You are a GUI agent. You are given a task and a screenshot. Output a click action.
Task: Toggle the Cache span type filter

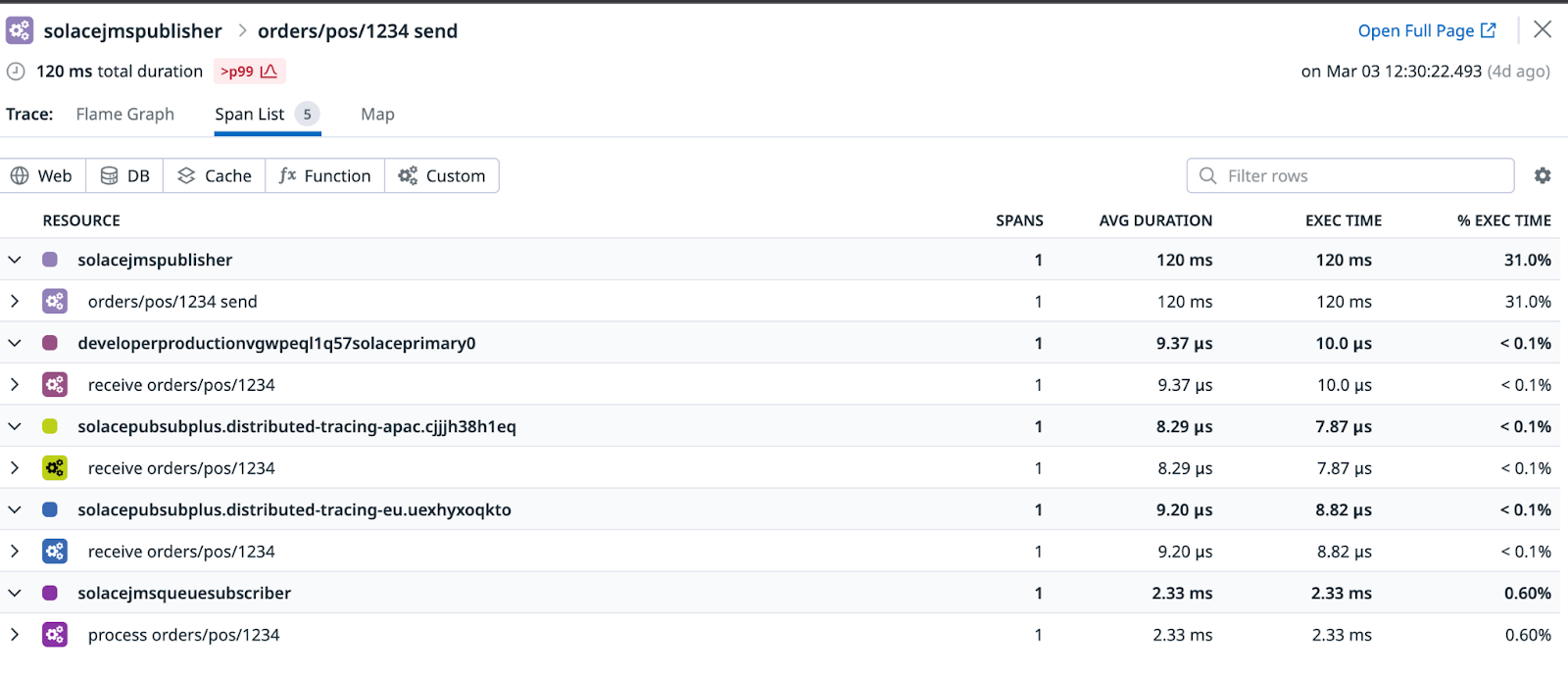(x=215, y=175)
